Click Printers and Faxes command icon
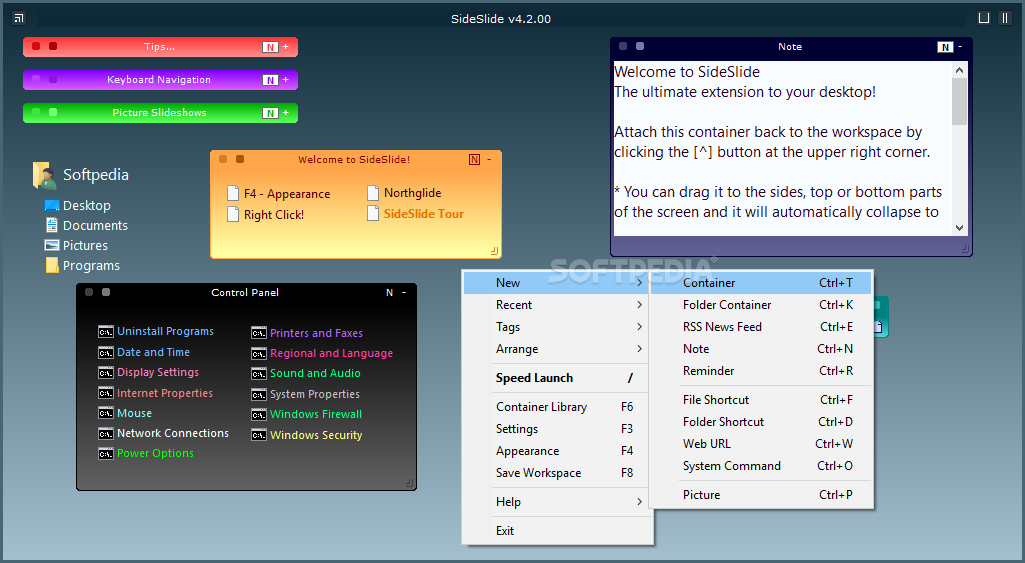Screen dimensions: 1025x563 (x=259, y=333)
